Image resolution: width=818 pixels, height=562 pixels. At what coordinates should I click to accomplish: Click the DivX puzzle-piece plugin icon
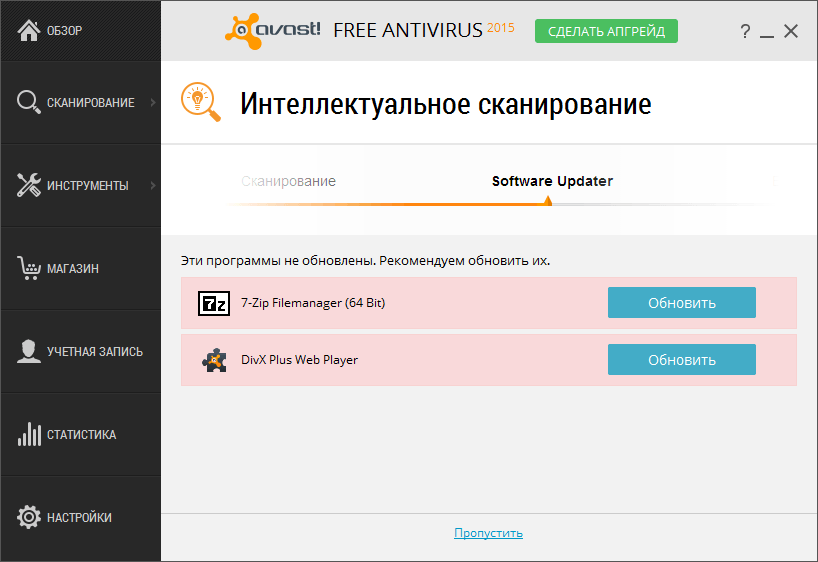pos(214,360)
